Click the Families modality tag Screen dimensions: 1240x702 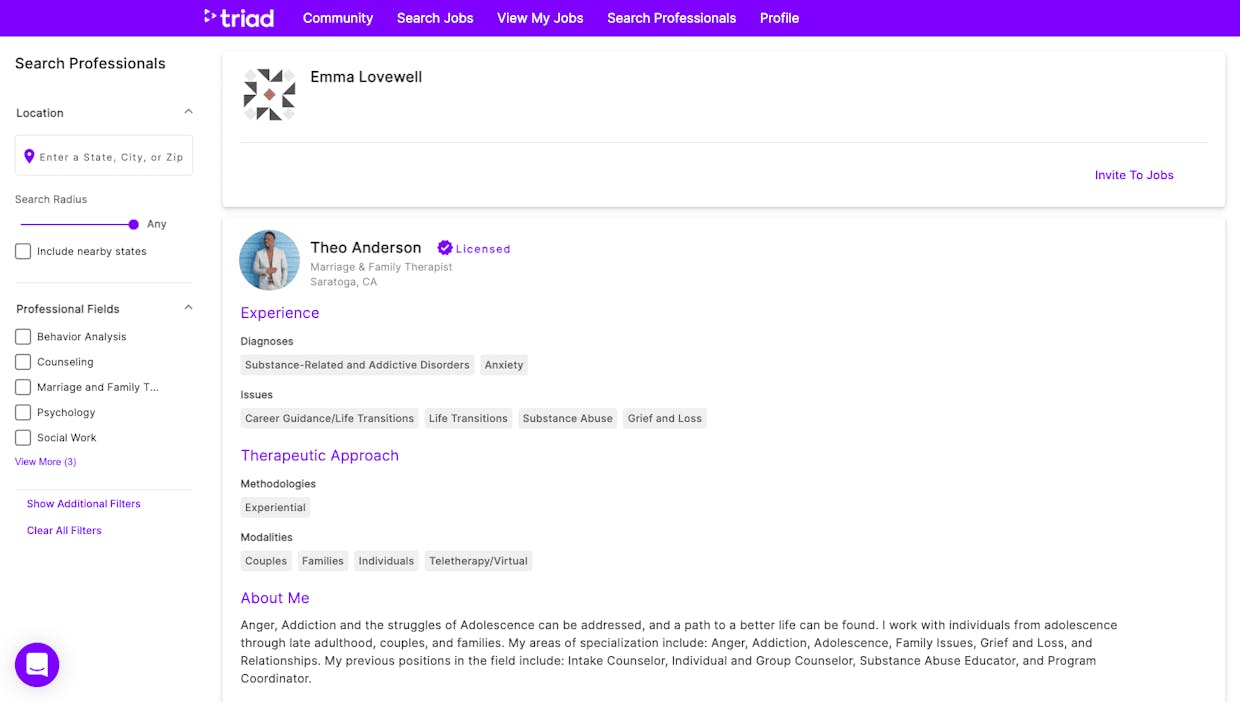323,561
